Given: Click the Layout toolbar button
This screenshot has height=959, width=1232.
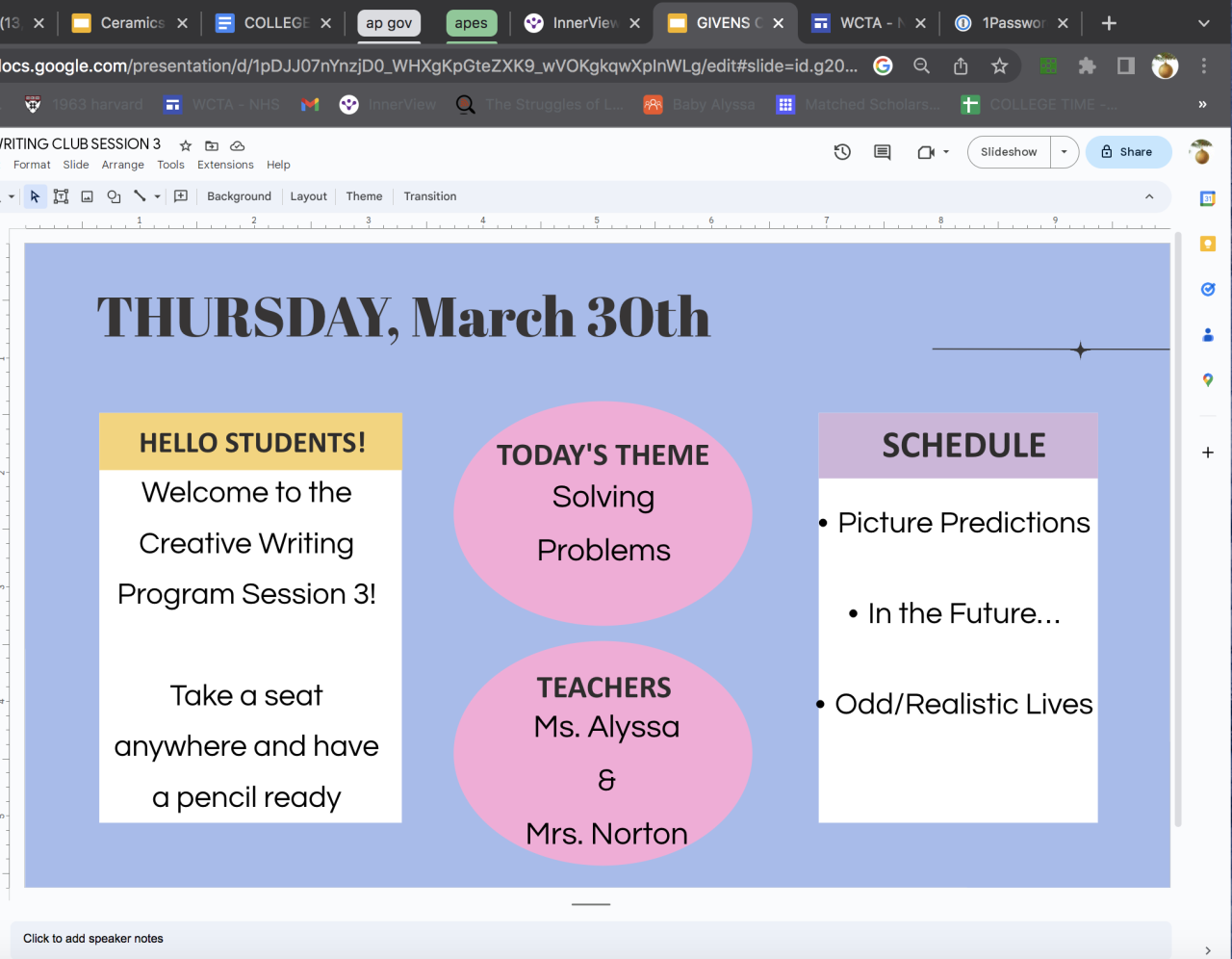Looking at the screenshot, I should pyautogui.click(x=309, y=196).
